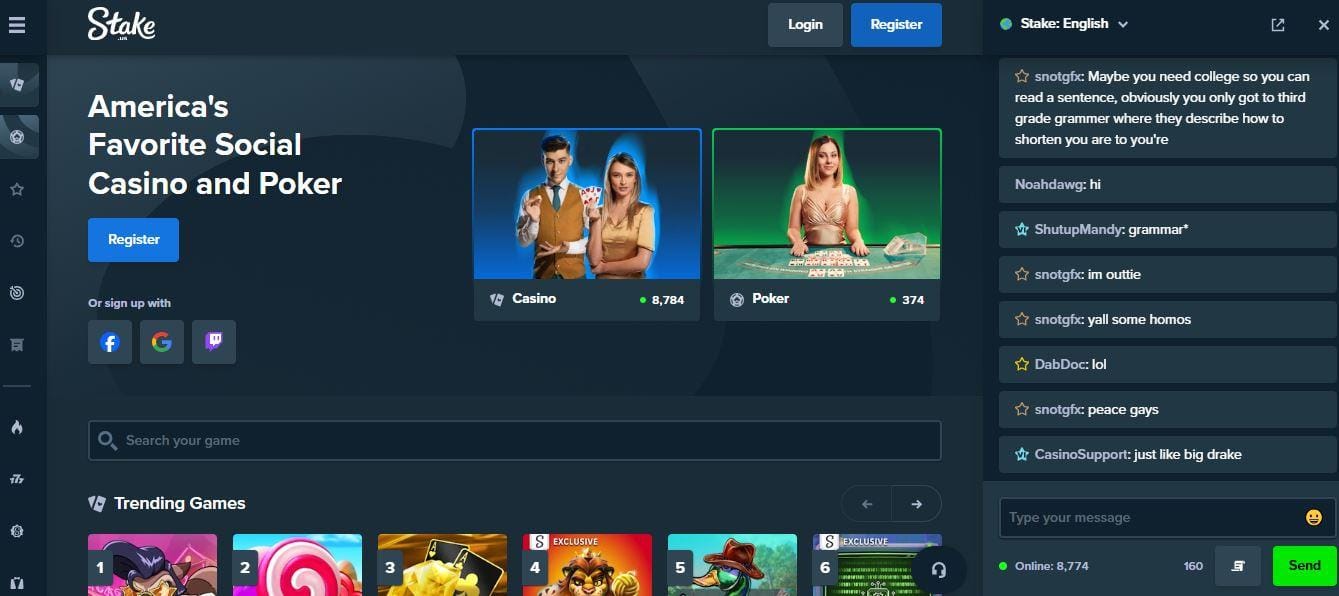This screenshot has width=1339, height=596.
Task: Open exclusive trending game number 6
Action: [877, 565]
